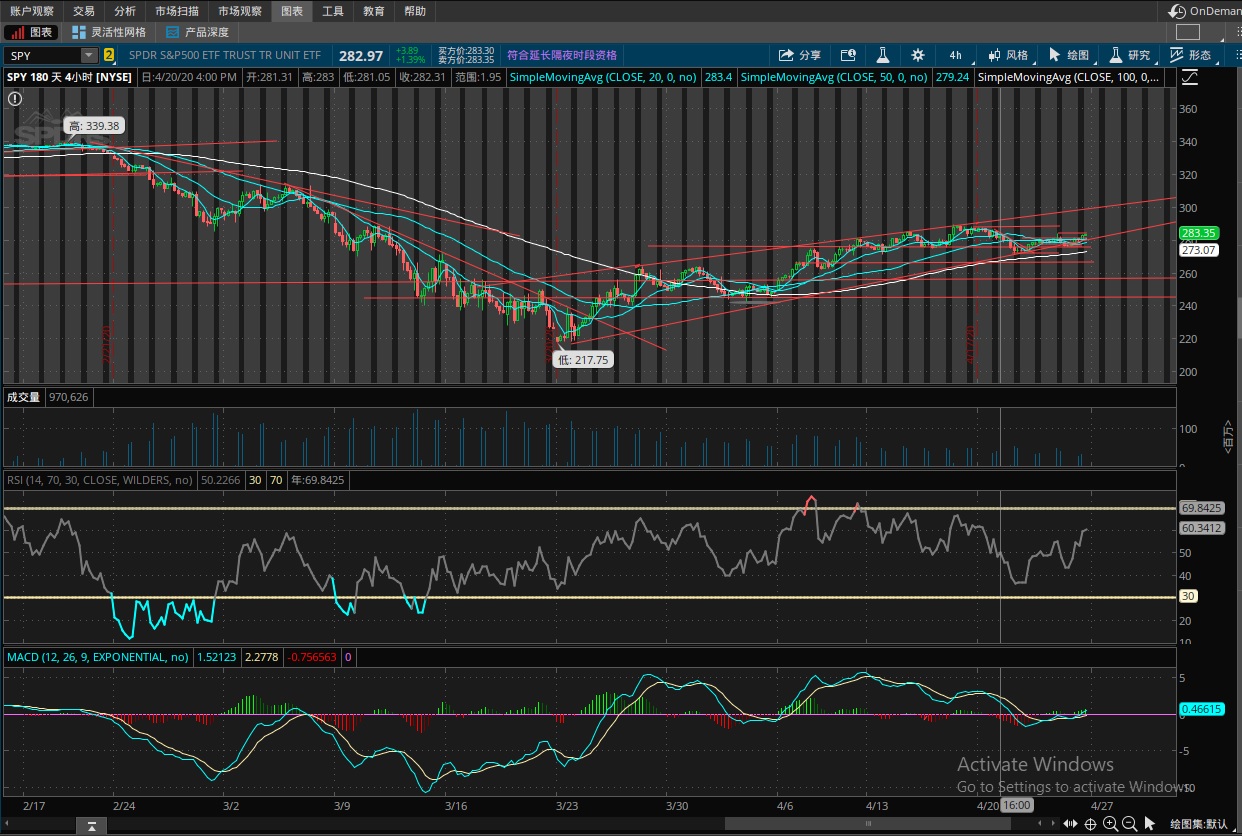Click the 283.35 current price axis label
The width and height of the screenshot is (1242, 836).
point(1197,233)
